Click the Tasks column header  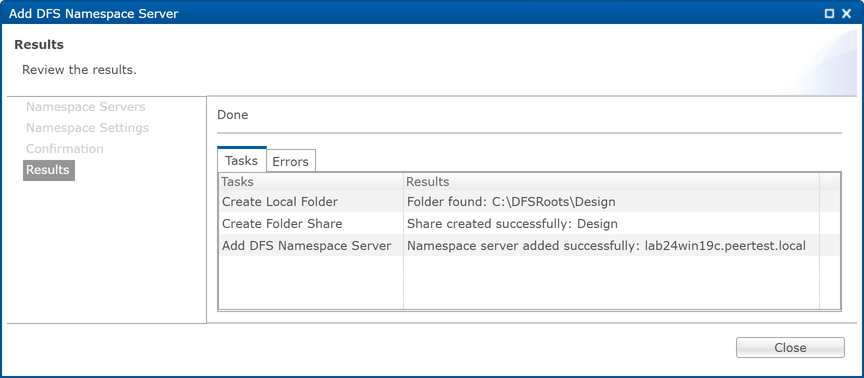click(x=311, y=181)
